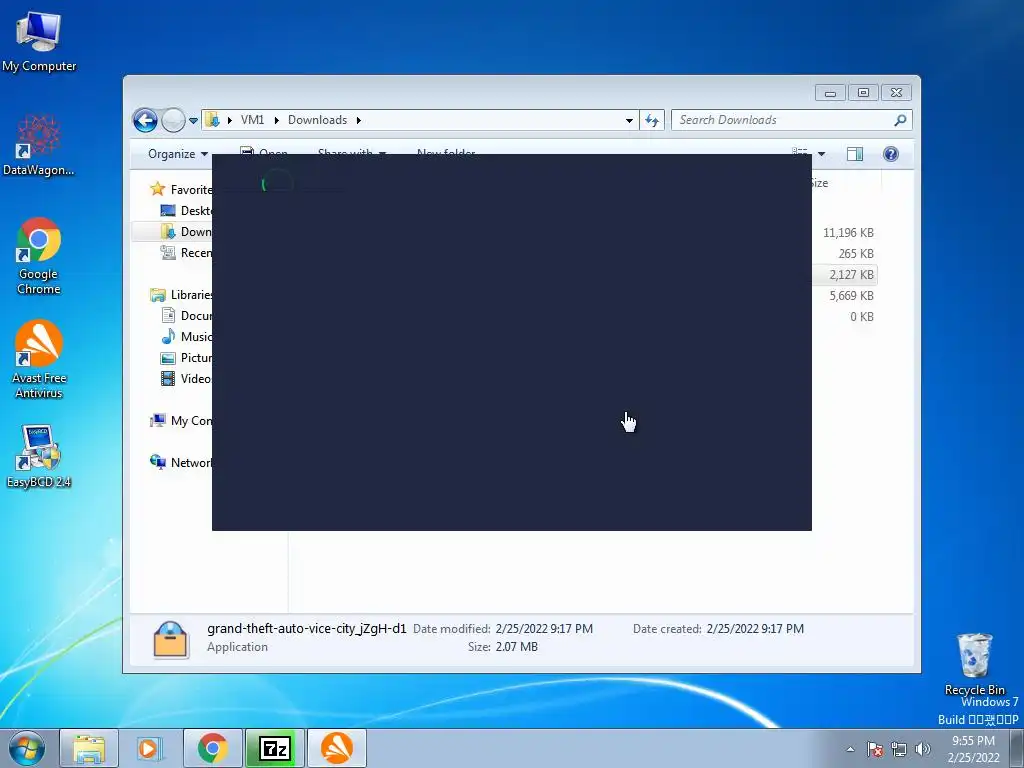Select Downloads in the navigation pane
This screenshot has width=1024, height=768.
point(186,232)
